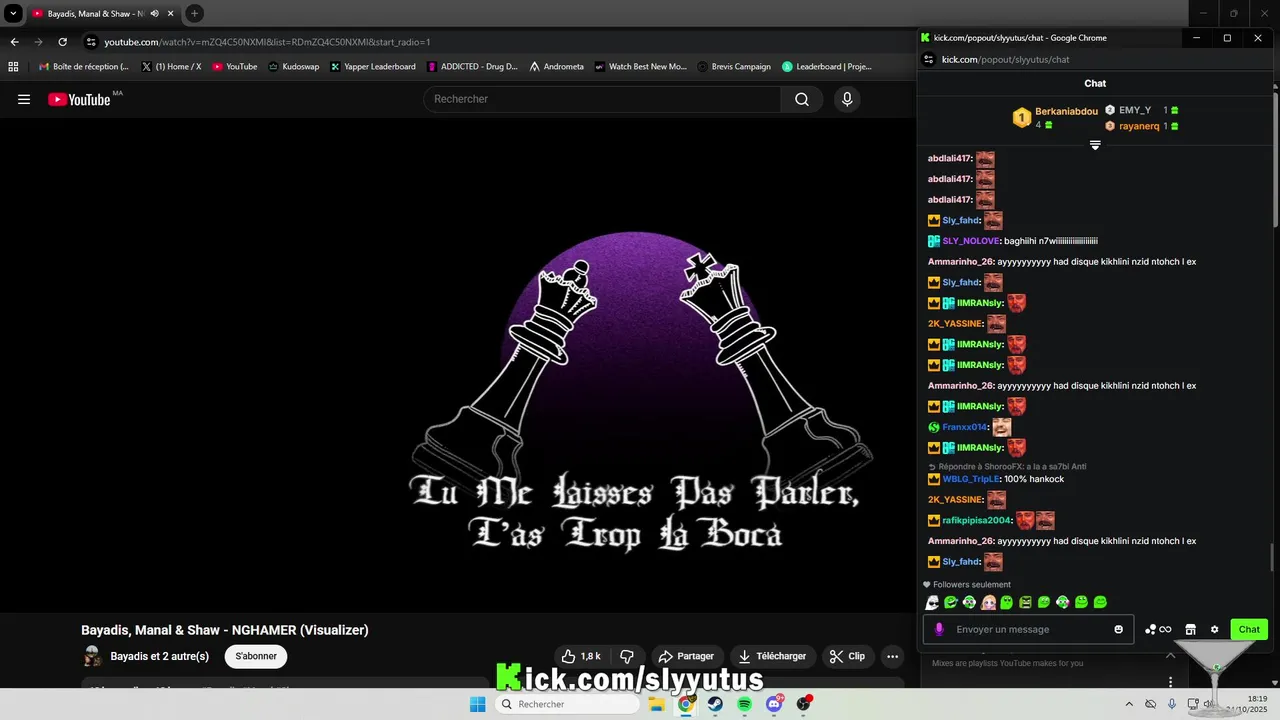Open Boîte de réception Gmail bookmark
This screenshot has width=1280, height=720.
83,67
